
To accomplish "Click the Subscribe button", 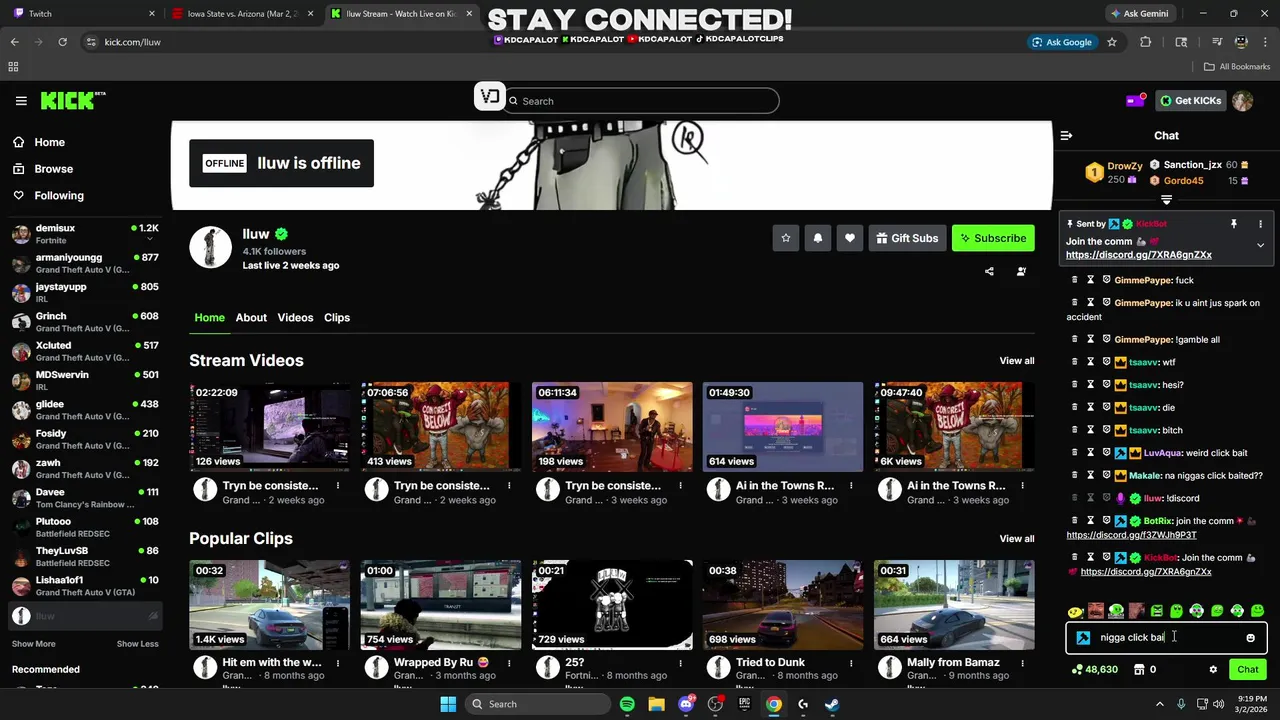I will (993, 238).
